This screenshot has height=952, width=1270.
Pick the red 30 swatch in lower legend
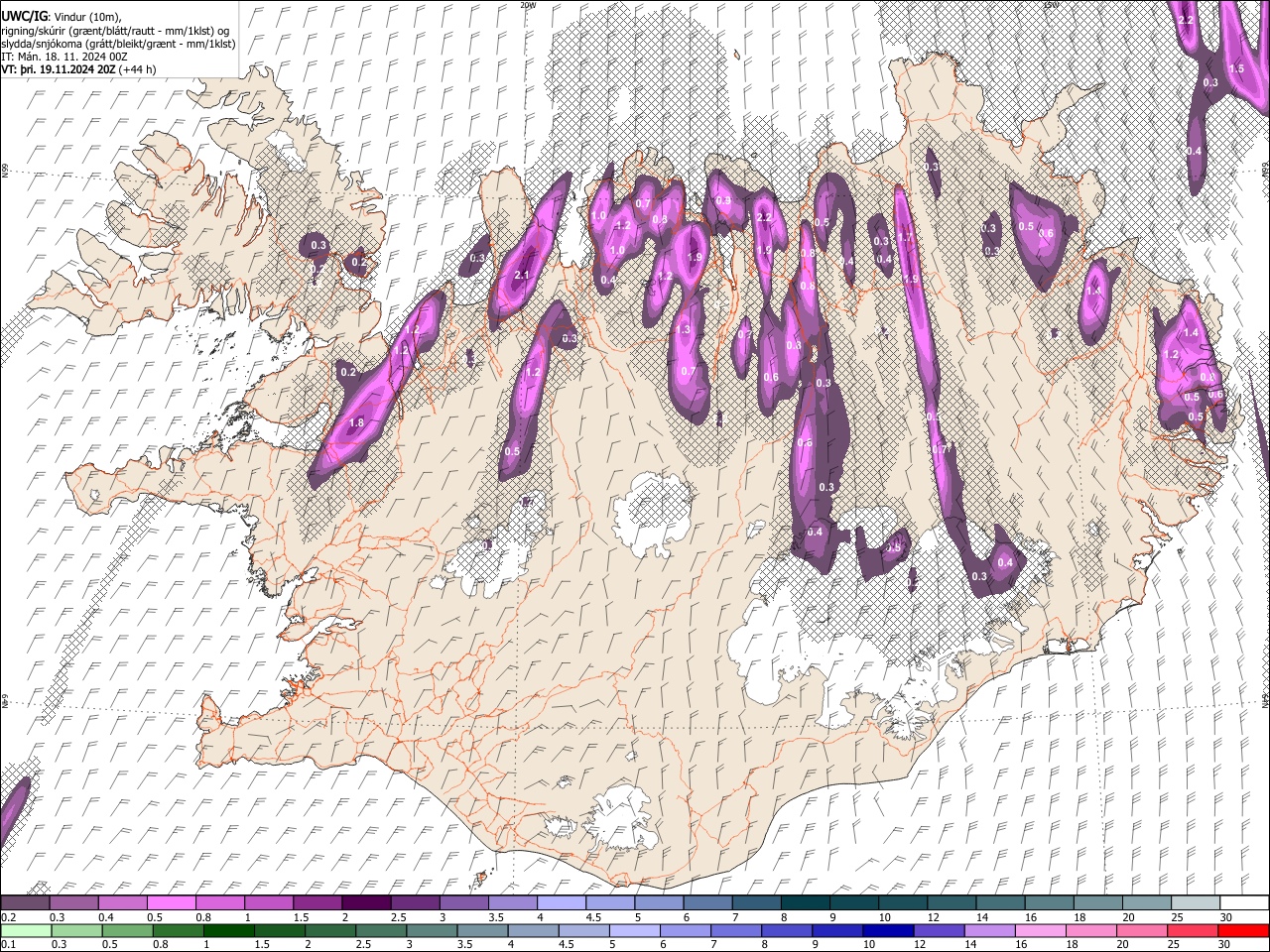pos(1243,930)
